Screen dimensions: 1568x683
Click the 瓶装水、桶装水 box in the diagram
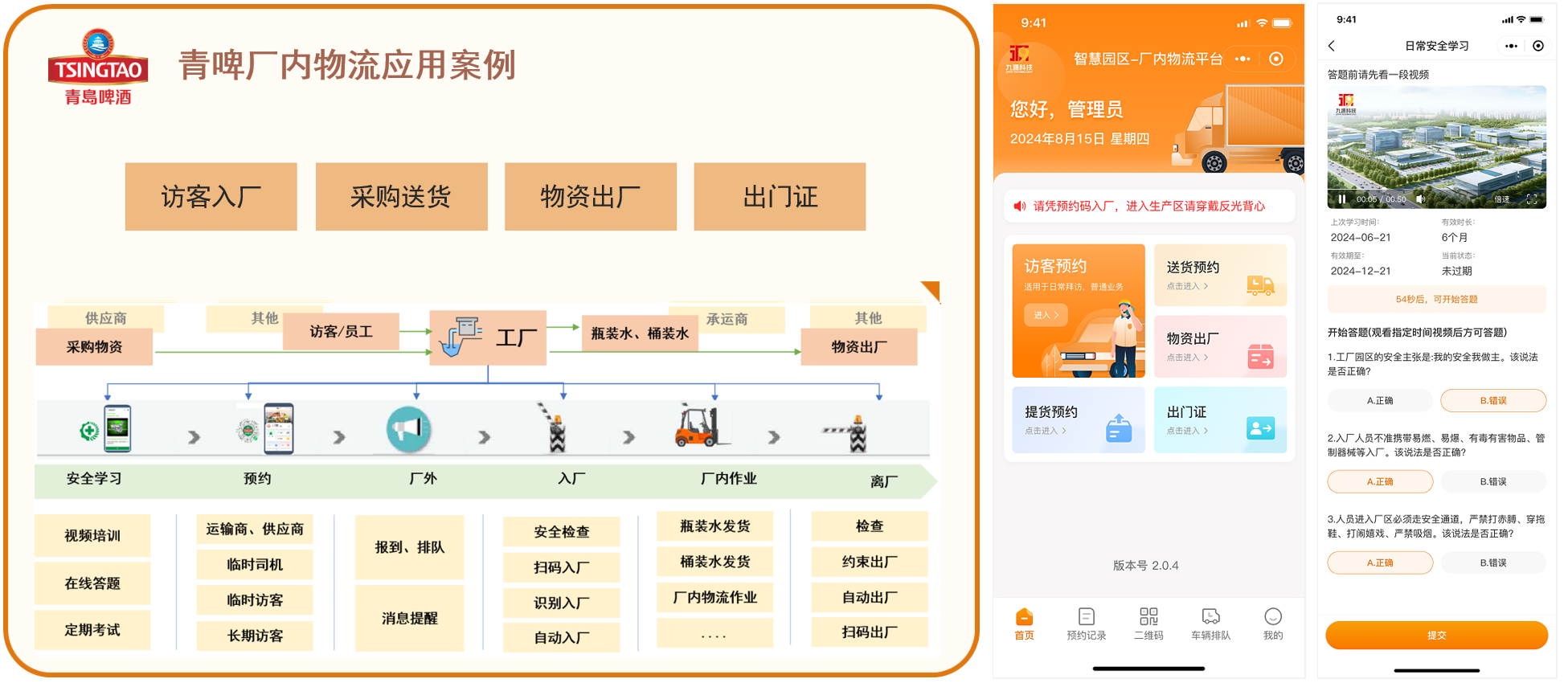pos(640,333)
